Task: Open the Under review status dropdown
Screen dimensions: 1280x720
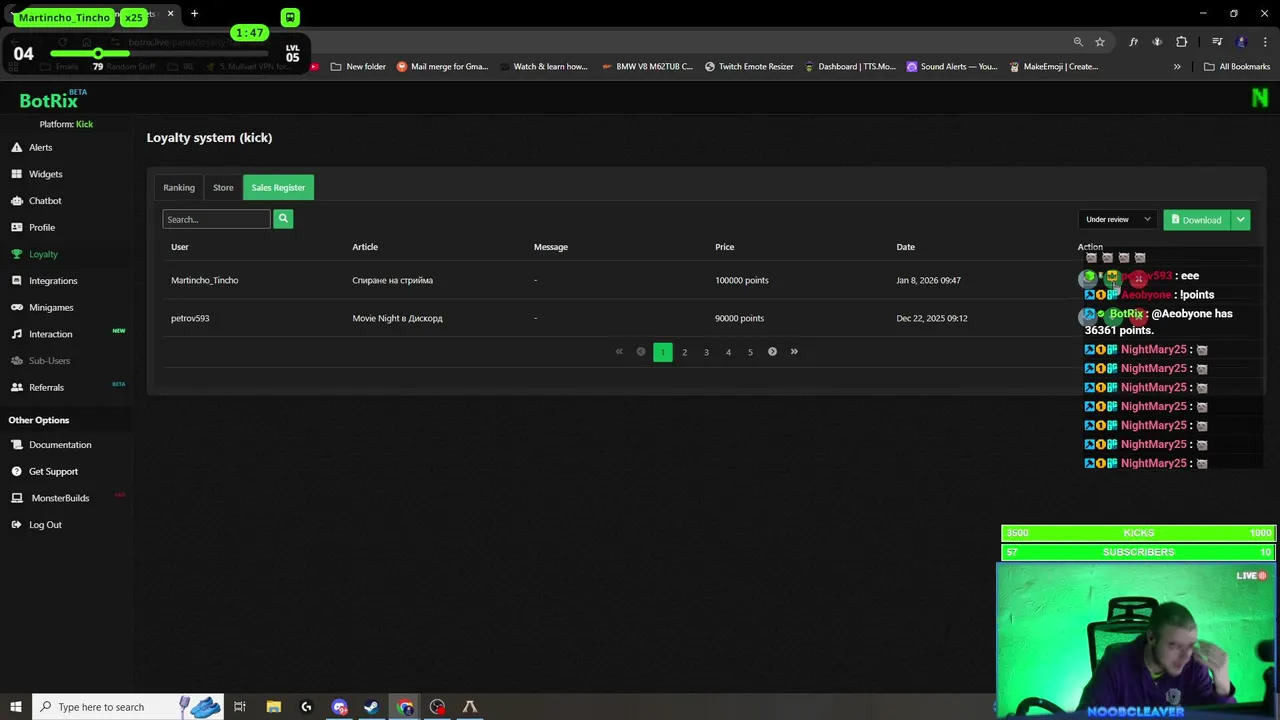Action: pyautogui.click(x=1118, y=219)
